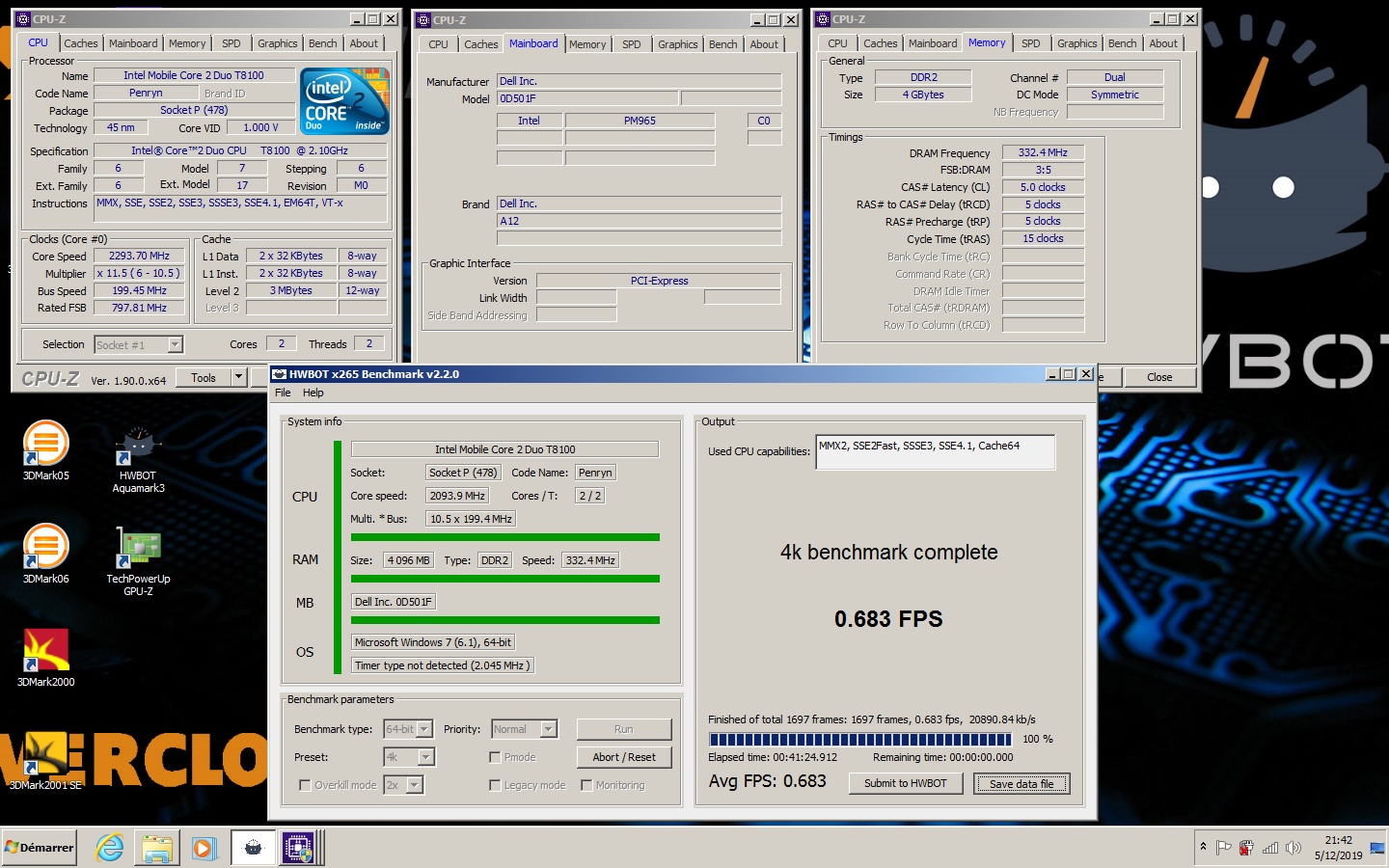Click the Timer type not detected field
This screenshot has height=868, width=1389.
coord(442,665)
